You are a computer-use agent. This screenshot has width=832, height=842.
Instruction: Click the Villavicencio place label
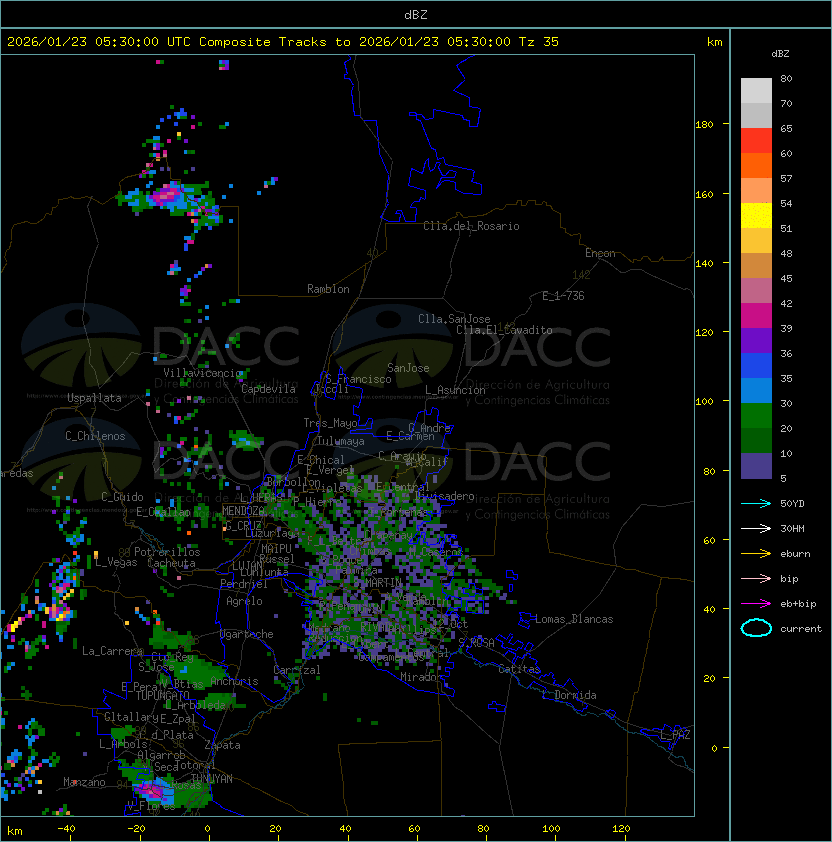[203, 373]
